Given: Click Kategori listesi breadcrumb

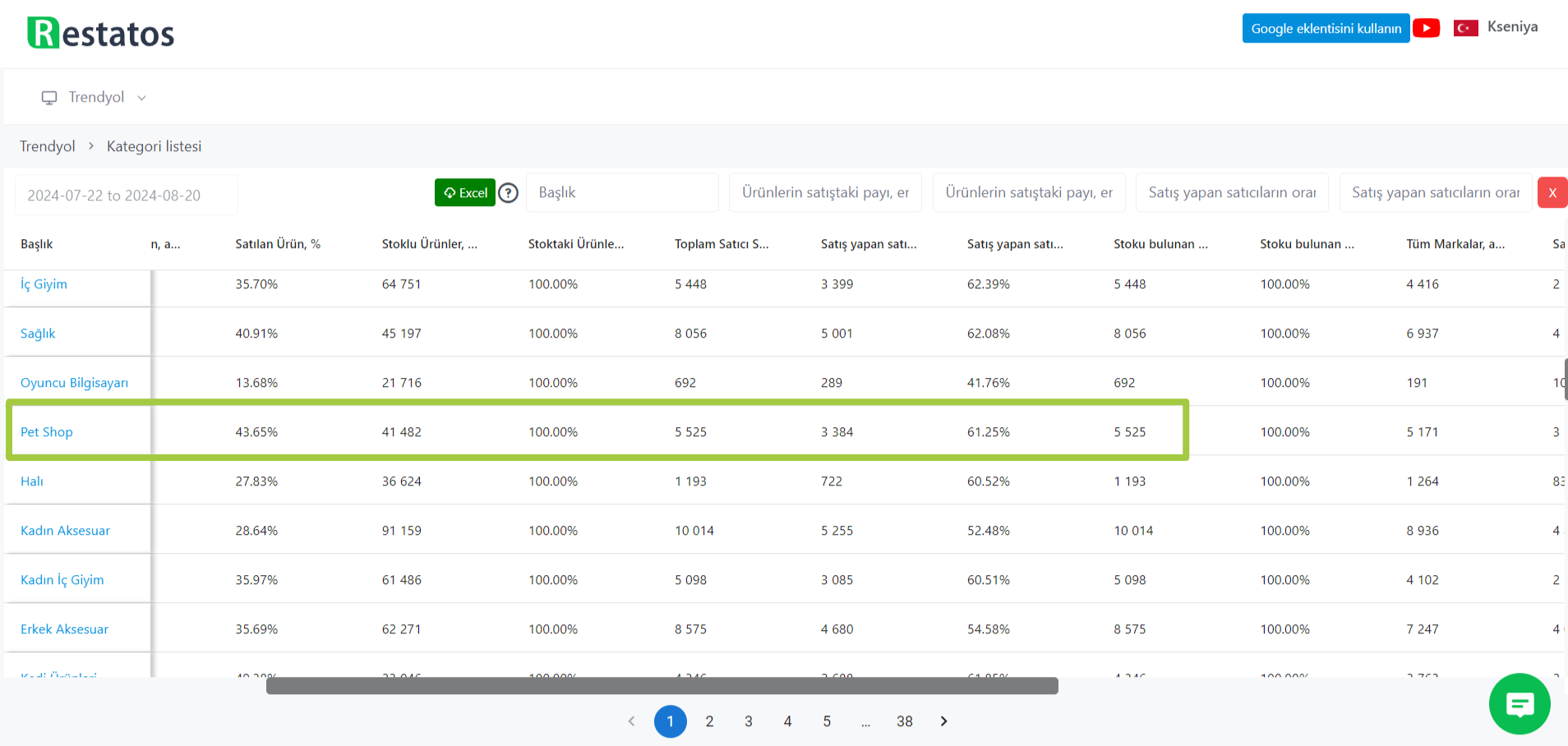Looking at the screenshot, I should tap(154, 146).
